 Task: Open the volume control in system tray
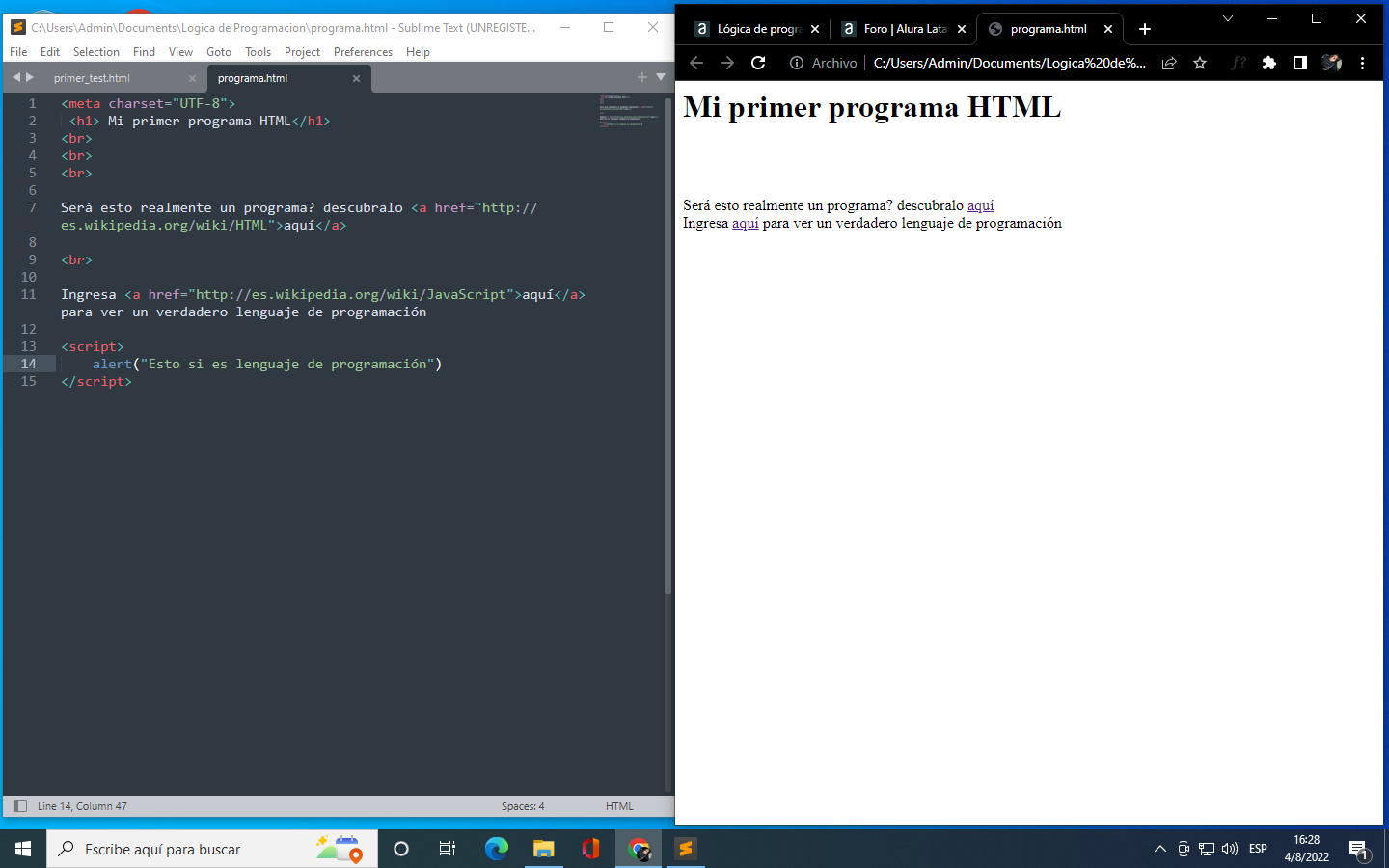pyautogui.click(x=1230, y=849)
